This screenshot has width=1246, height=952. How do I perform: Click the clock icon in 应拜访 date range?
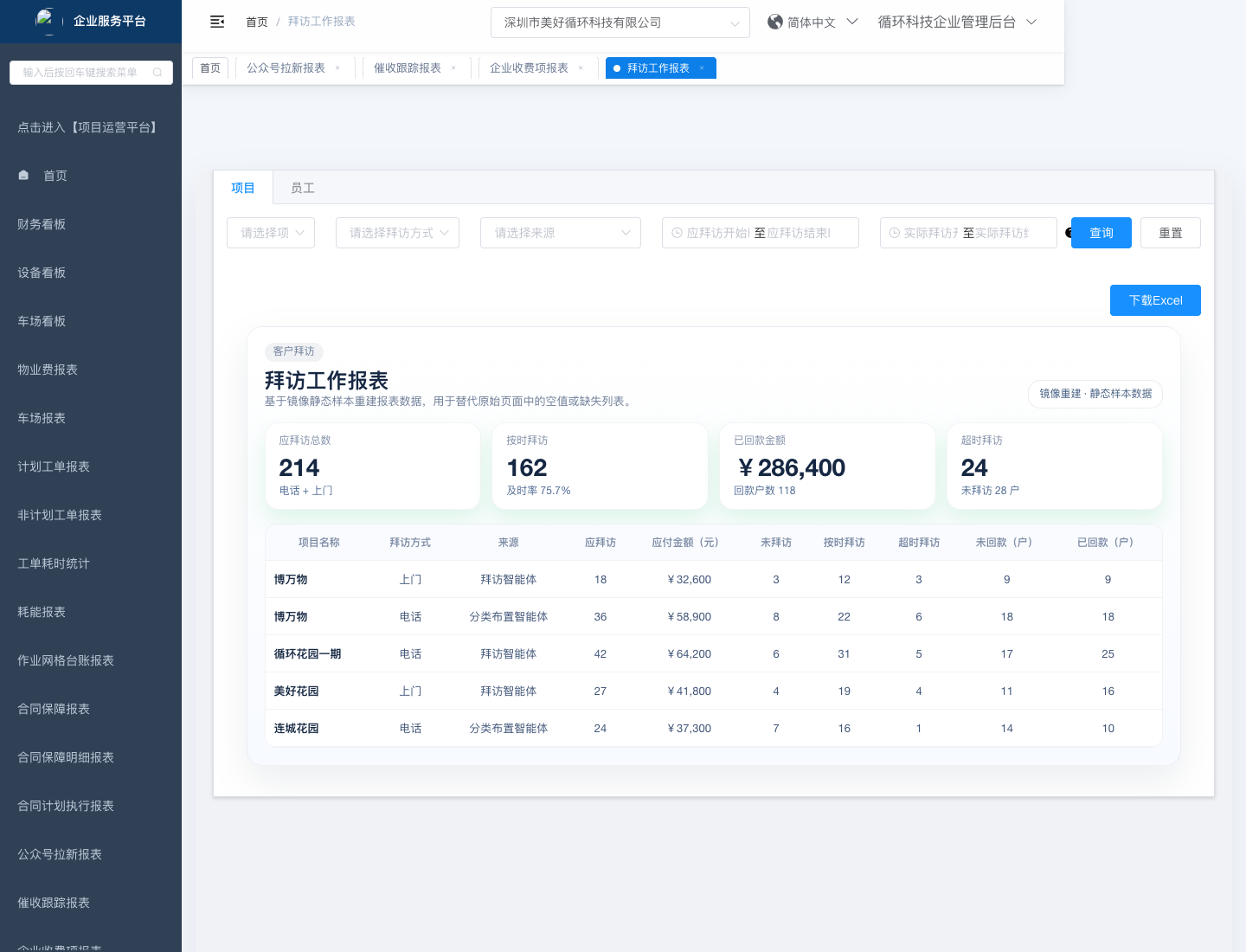[x=678, y=233]
